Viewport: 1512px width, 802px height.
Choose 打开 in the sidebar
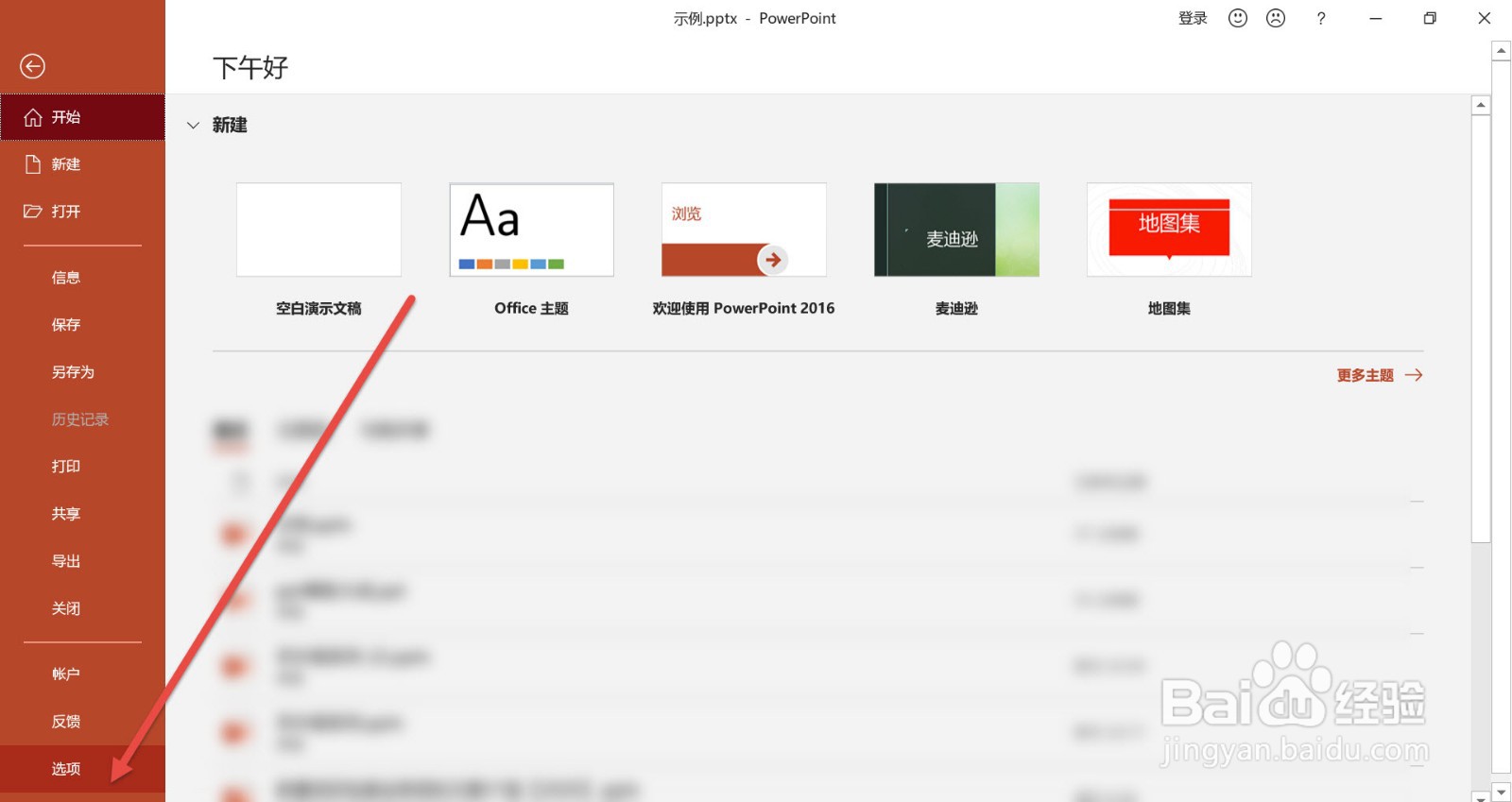point(82,212)
